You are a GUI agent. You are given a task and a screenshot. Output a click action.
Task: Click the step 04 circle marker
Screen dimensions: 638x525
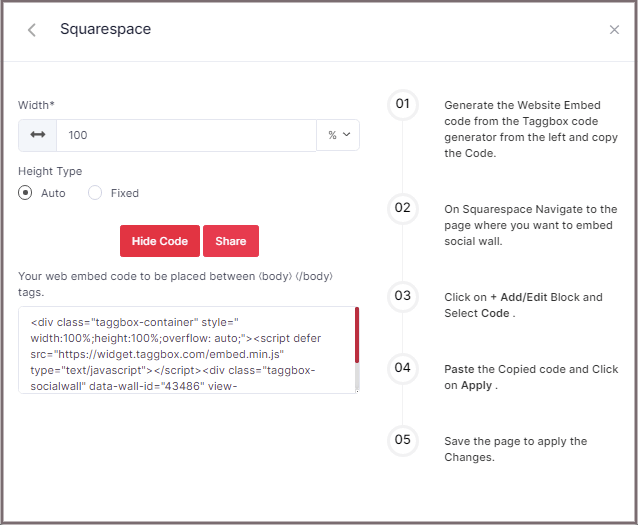coord(402,368)
